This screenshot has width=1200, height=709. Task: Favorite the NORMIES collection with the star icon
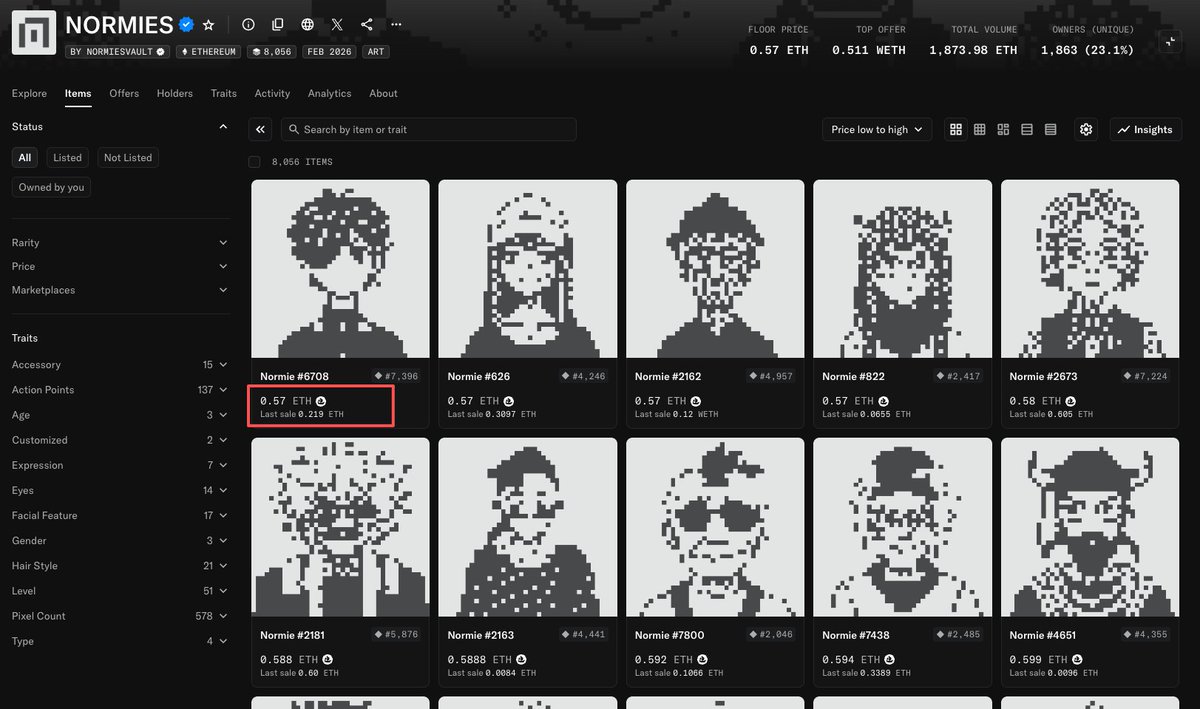[208, 24]
